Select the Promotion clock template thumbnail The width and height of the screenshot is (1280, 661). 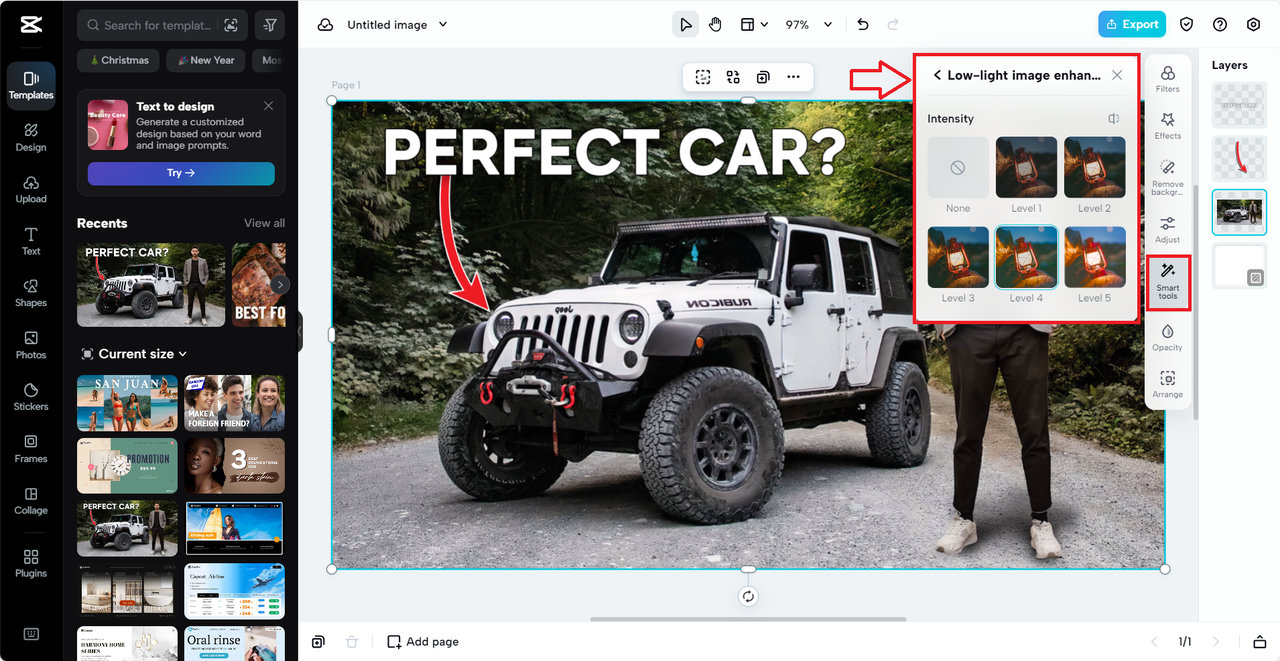coord(127,466)
